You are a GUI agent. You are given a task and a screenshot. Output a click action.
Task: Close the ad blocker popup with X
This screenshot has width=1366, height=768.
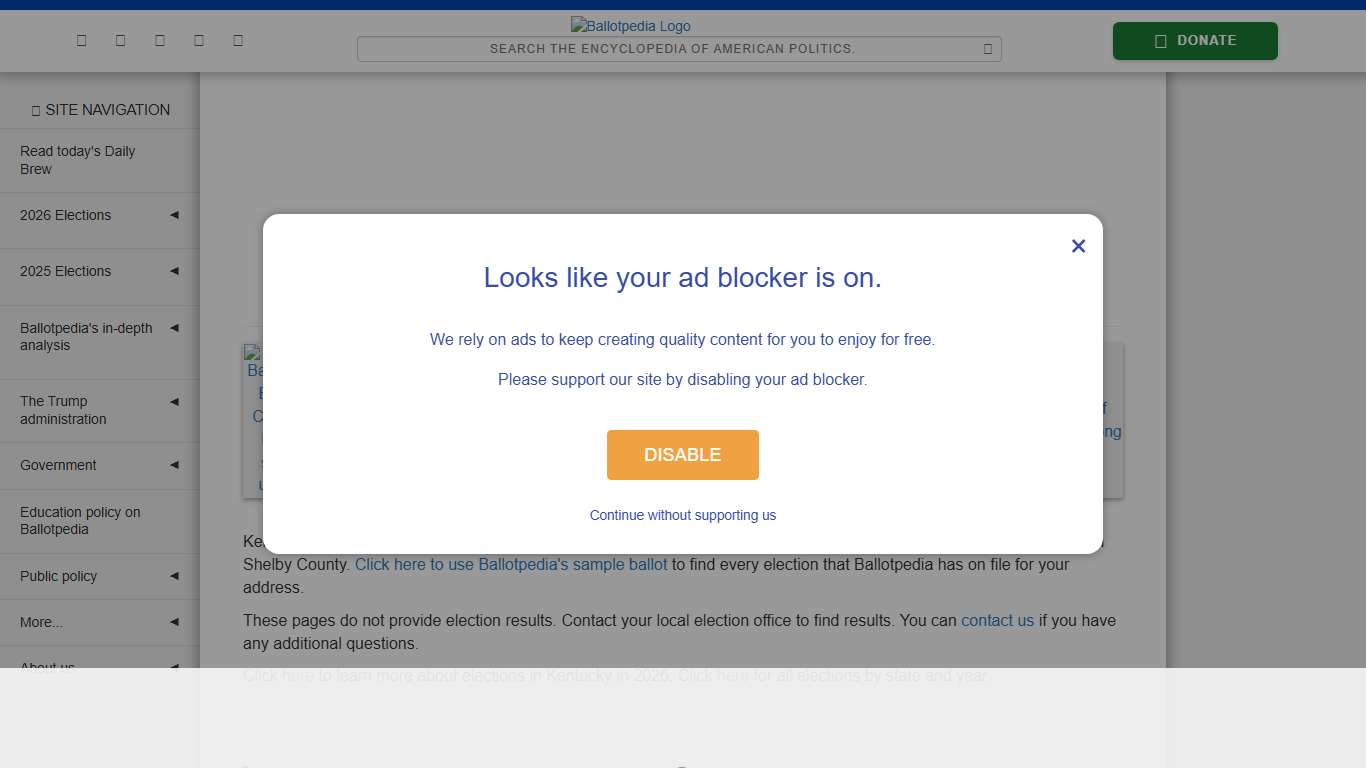coord(1078,246)
